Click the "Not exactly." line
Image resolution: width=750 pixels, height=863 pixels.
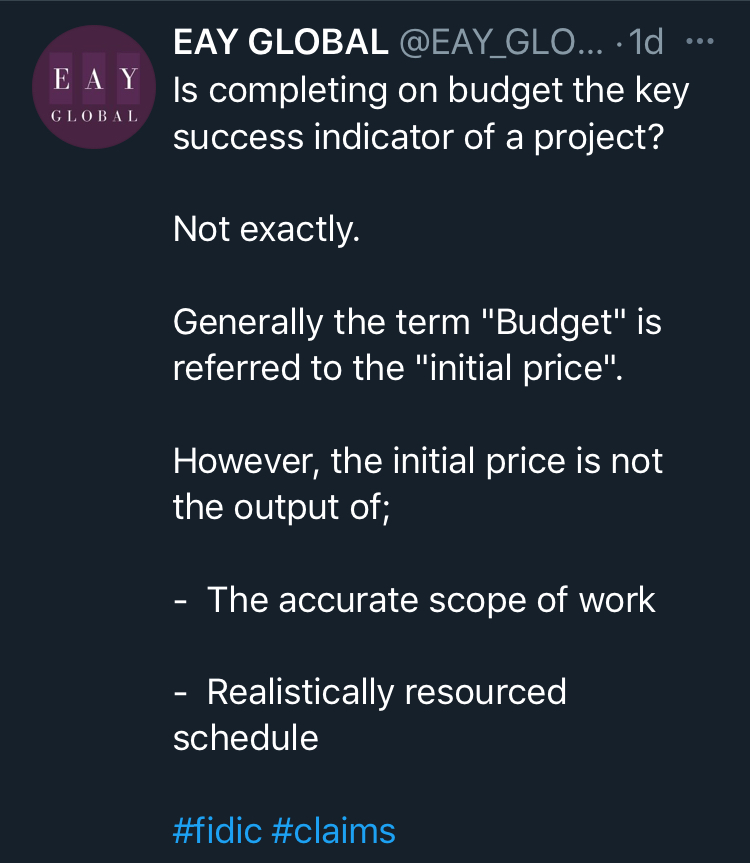click(x=265, y=230)
